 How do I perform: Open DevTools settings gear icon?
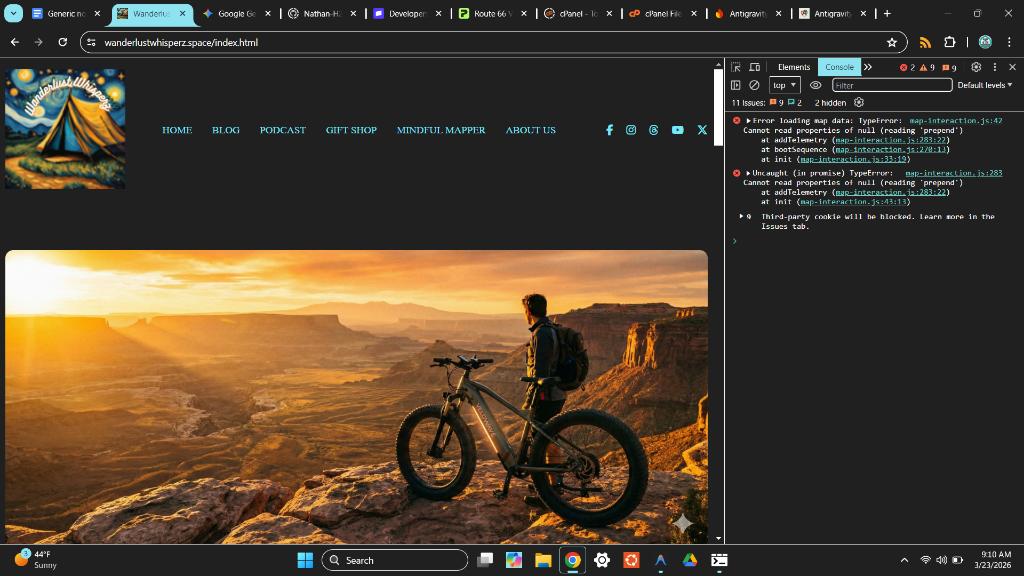tap(976, 67)
